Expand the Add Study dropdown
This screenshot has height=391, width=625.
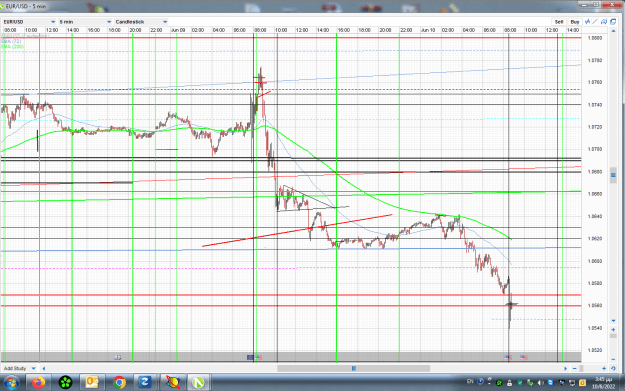click(x=19, y=368)
